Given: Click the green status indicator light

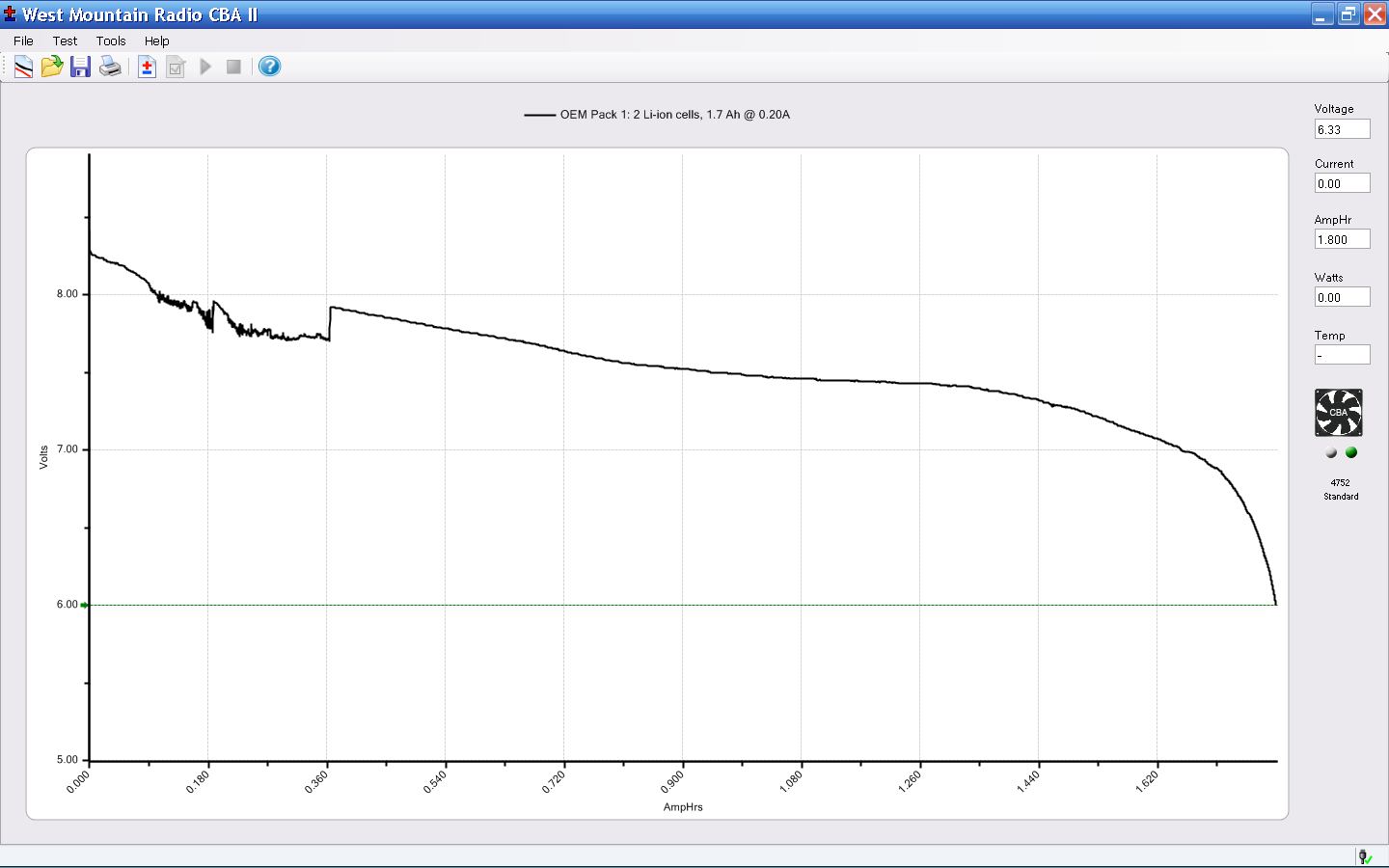Looking at the screenshot, I should coord(1351,452).
